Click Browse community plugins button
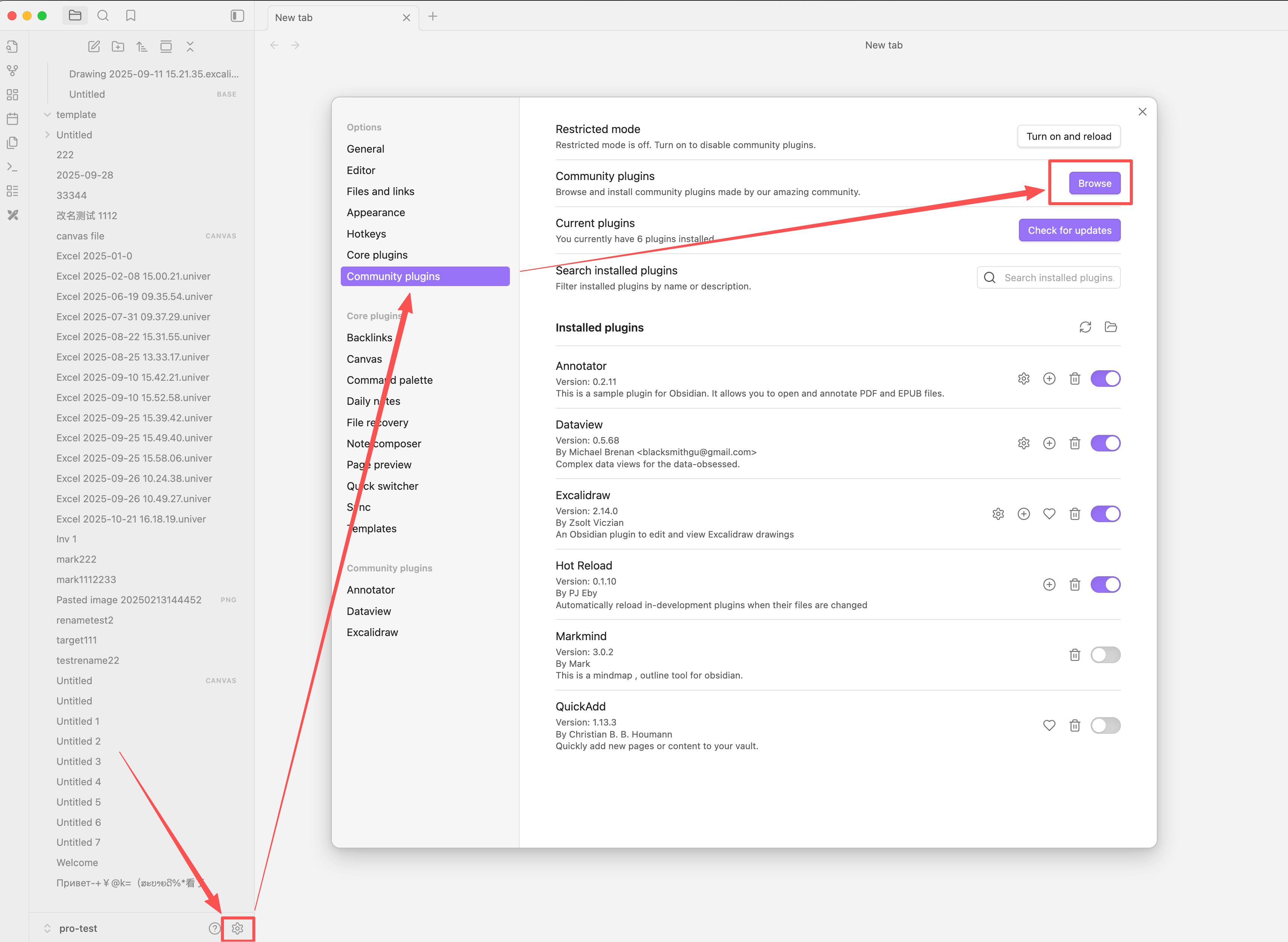This screenshot has width=1288, height=942. click(1094, 183)
